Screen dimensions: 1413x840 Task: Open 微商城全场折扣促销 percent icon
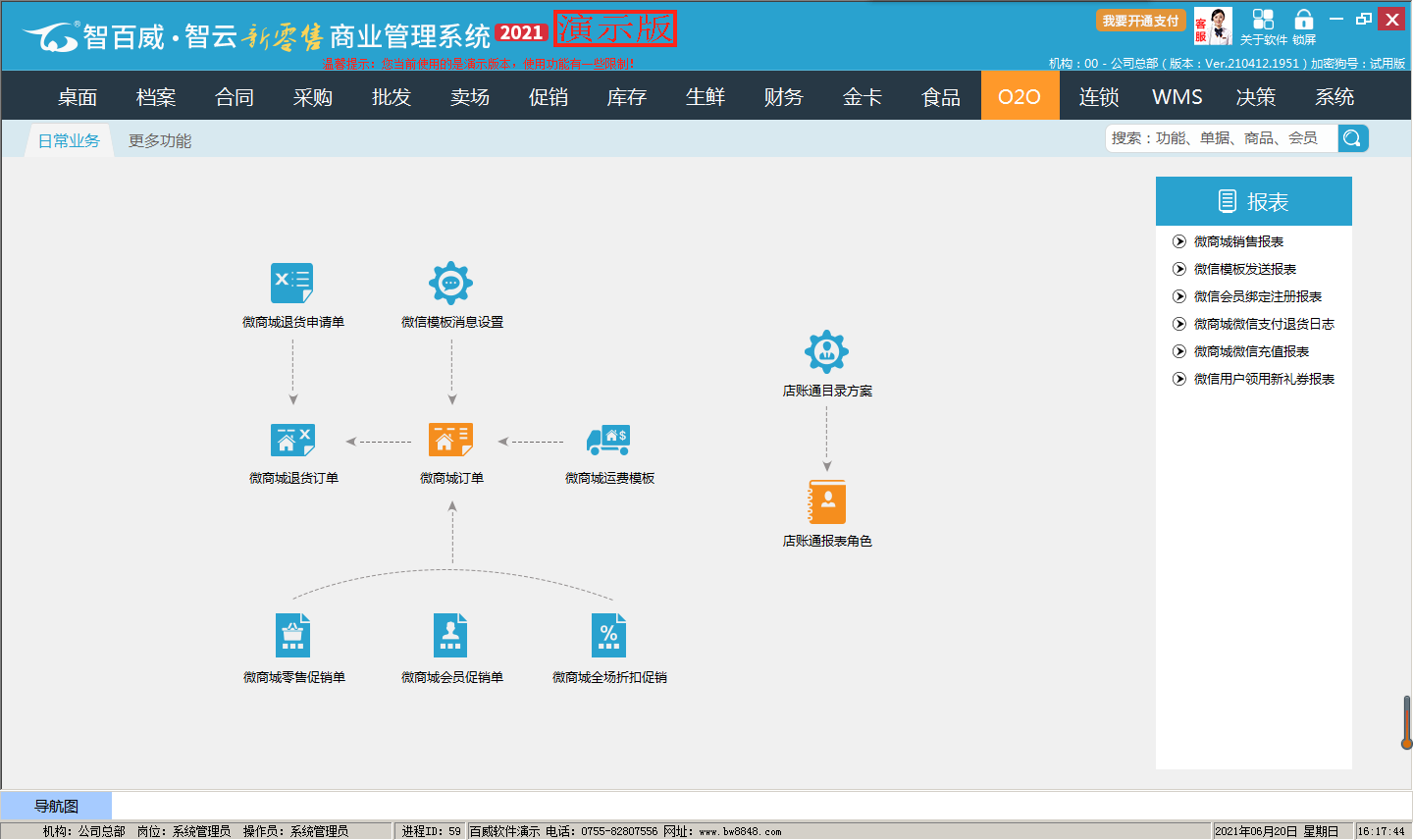click(608, 636)
